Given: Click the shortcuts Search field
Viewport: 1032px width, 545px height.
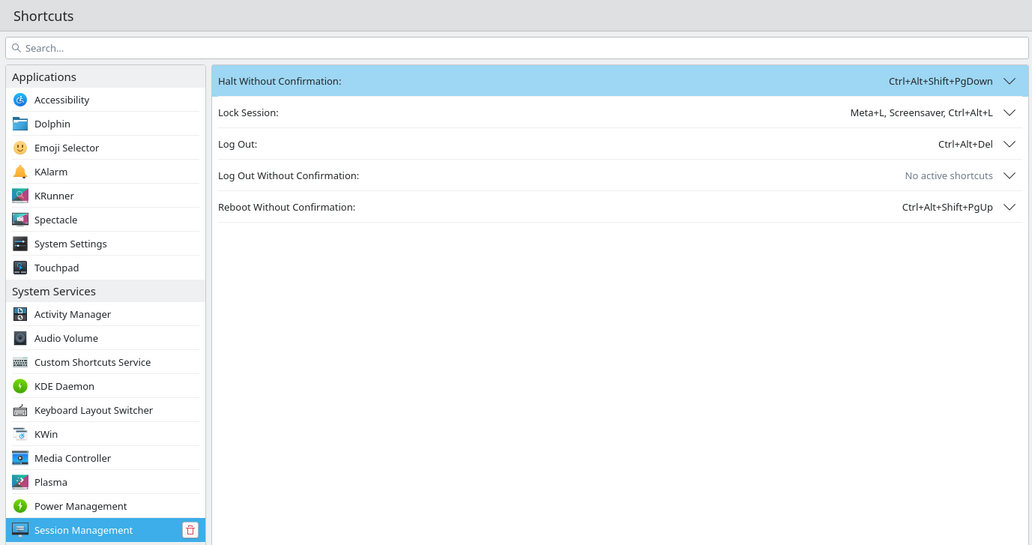Looking at the screenshot, I should tap(517, 48).
